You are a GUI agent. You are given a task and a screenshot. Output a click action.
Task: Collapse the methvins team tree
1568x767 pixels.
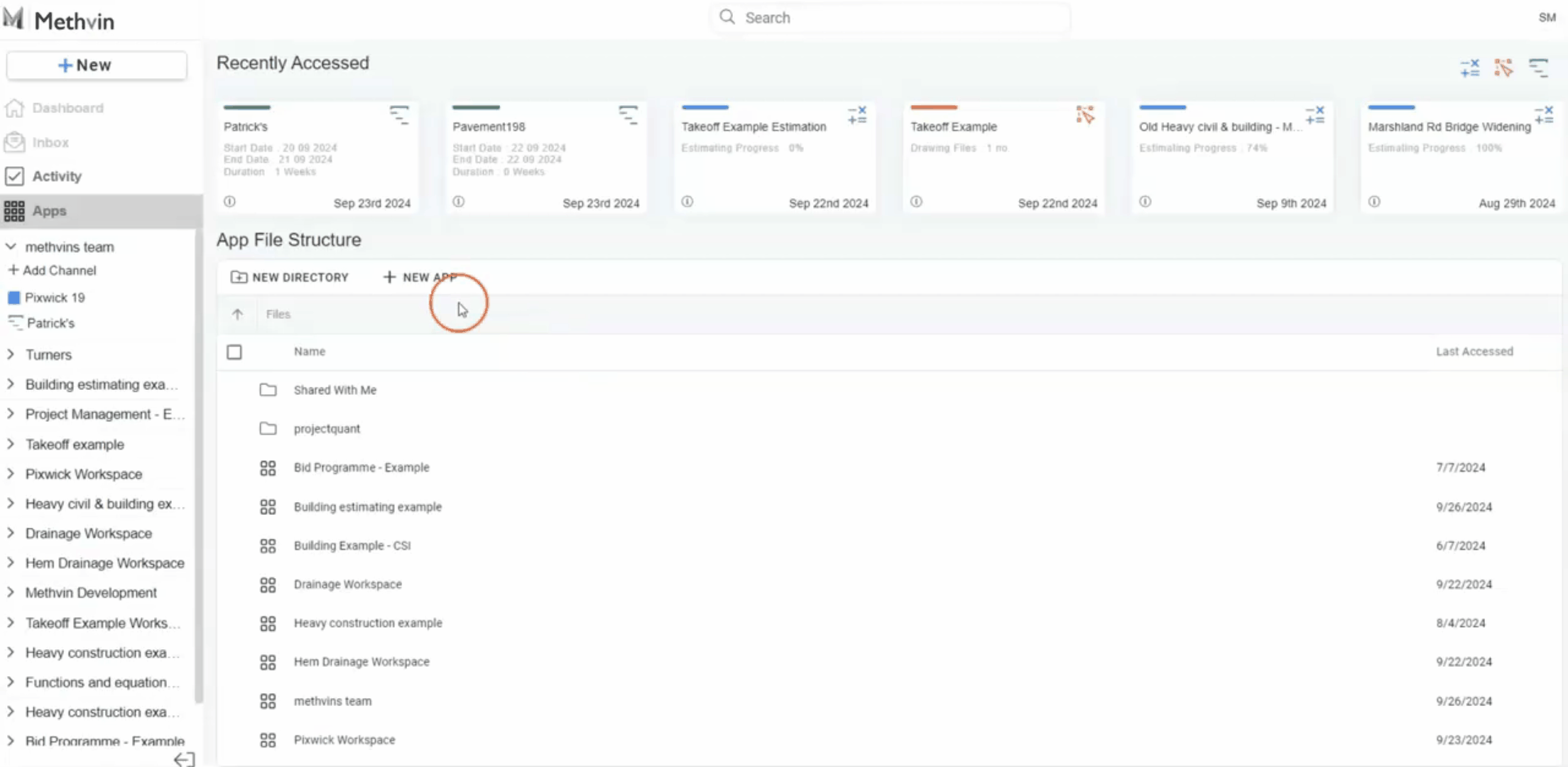pyautogui.click(x=11, y=246)
